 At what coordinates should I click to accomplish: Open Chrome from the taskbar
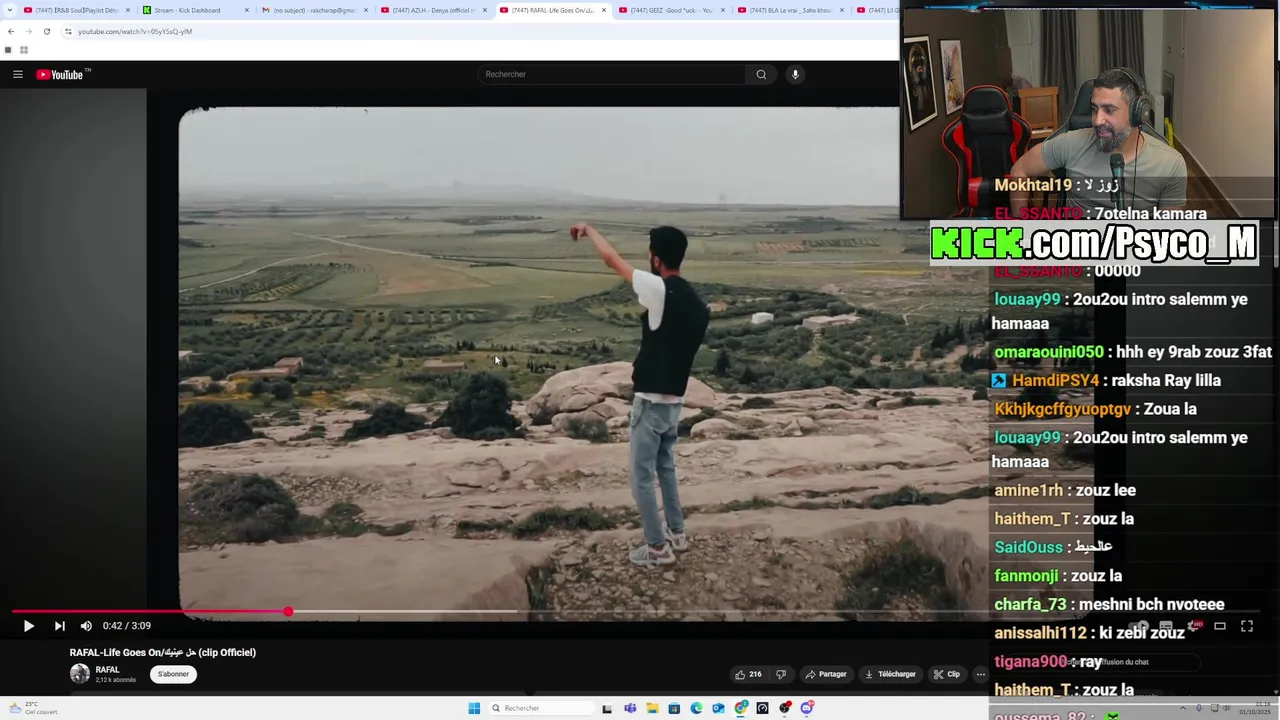click(741, 708)
